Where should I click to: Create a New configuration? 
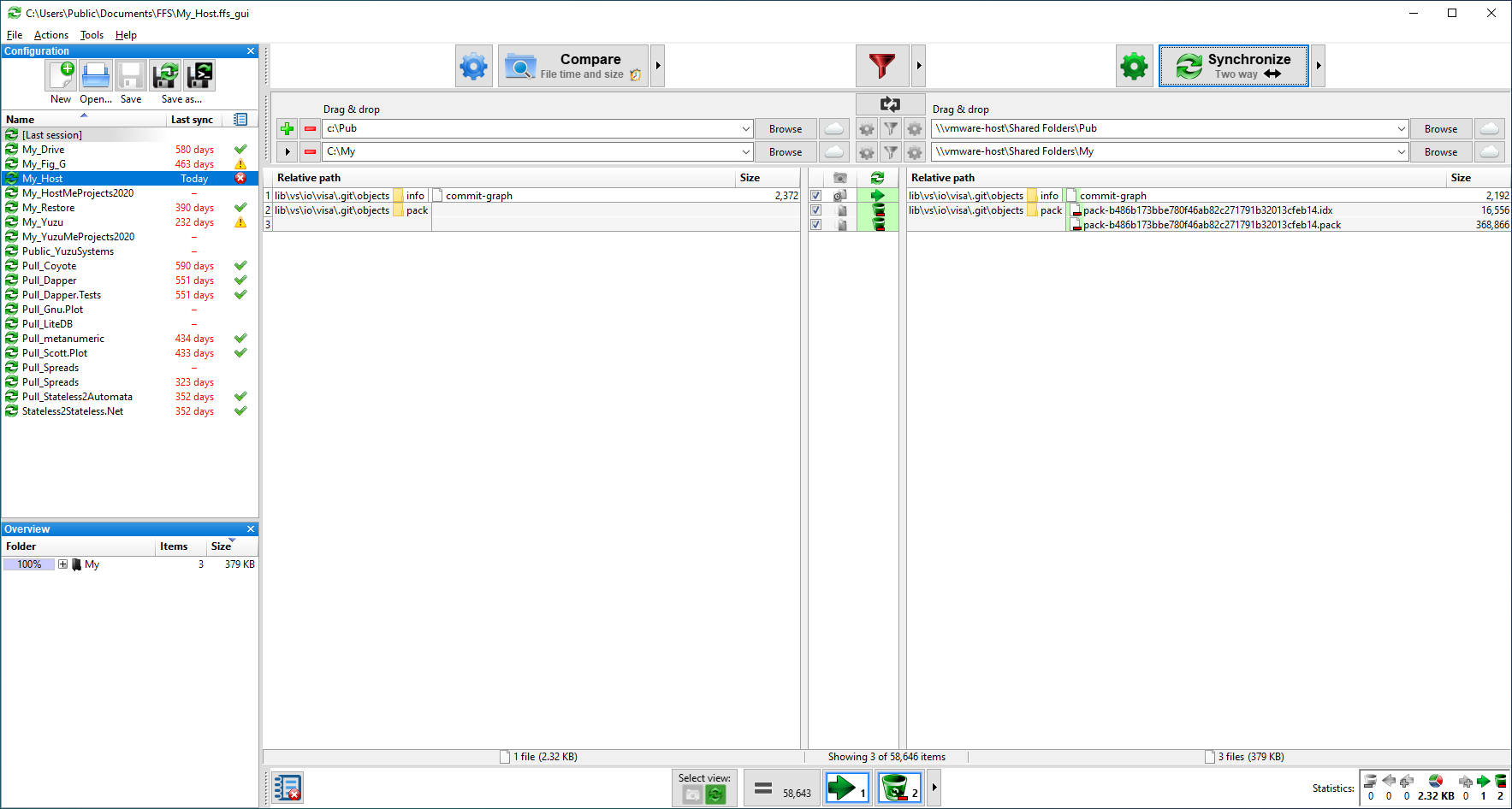click(62, 76)
